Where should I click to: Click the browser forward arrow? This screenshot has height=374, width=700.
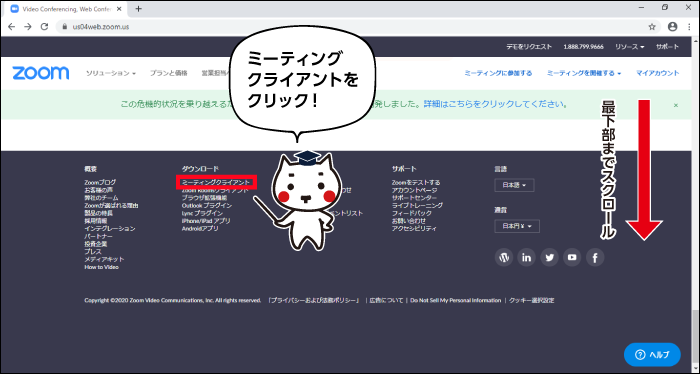tap(28, 27)
